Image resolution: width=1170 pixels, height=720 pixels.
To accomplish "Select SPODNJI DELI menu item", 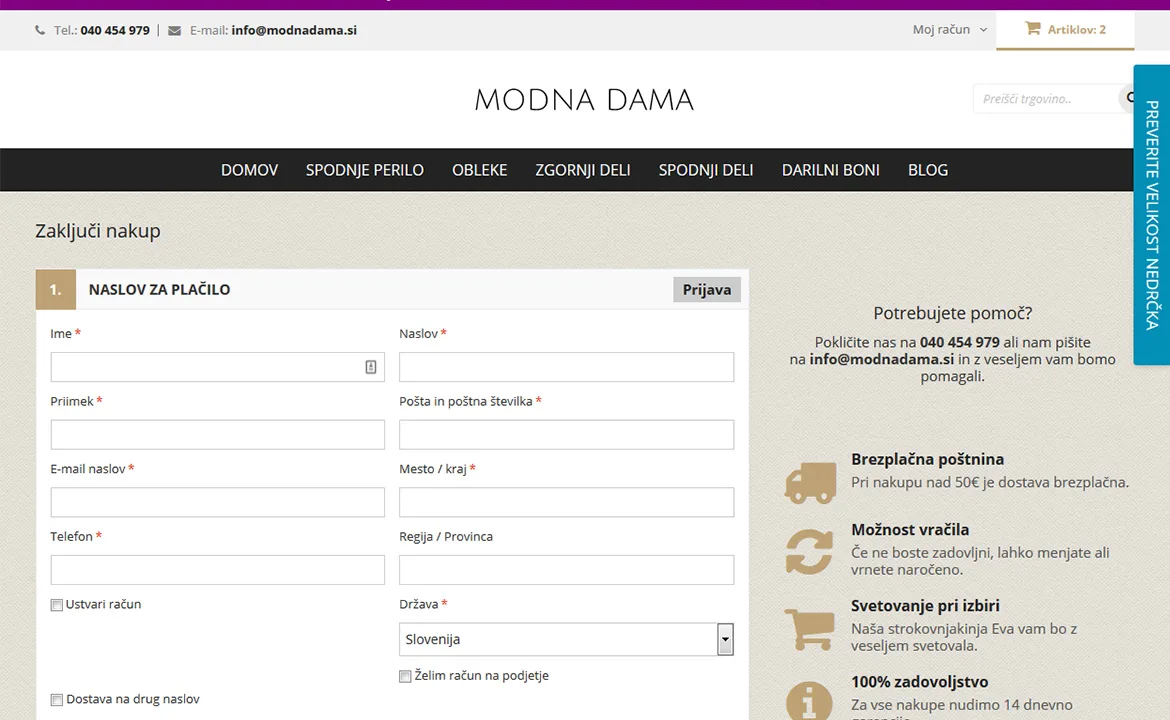I will (x=706, y=170).
